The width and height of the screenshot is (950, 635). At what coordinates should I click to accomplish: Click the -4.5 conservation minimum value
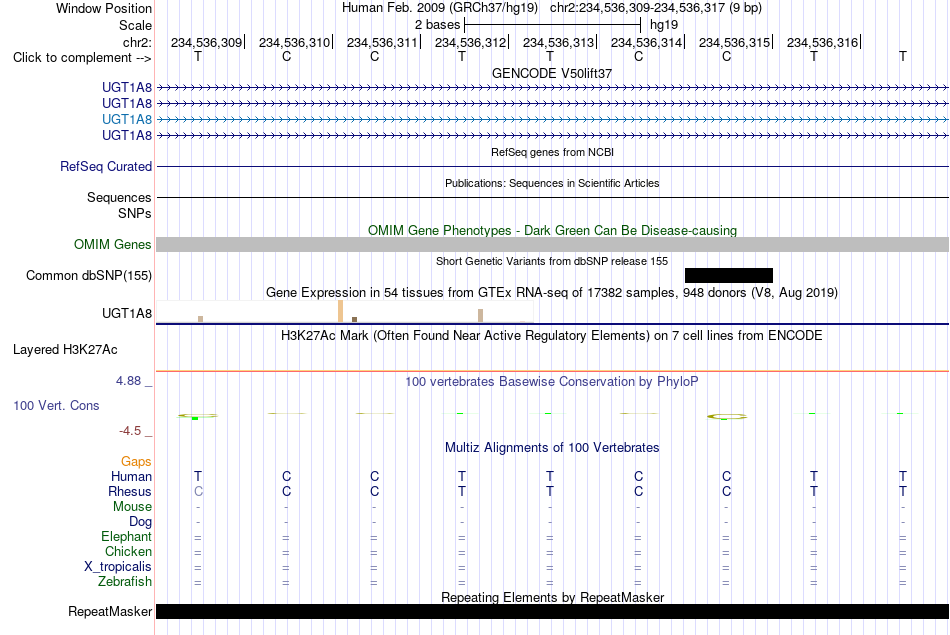[x=130, y=431]
